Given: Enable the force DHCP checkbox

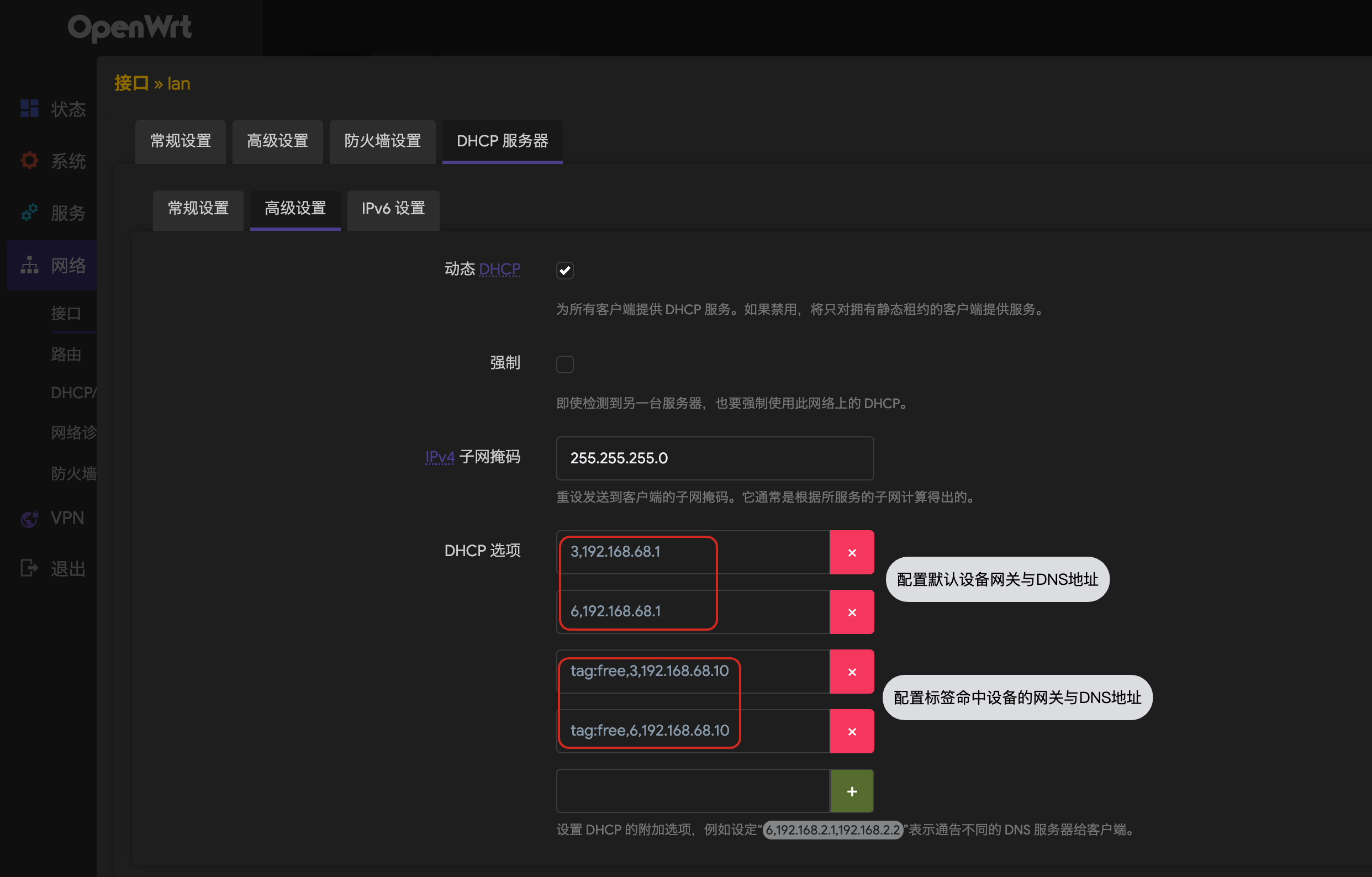Looking at the screenshot, I should tap(564, 363).
